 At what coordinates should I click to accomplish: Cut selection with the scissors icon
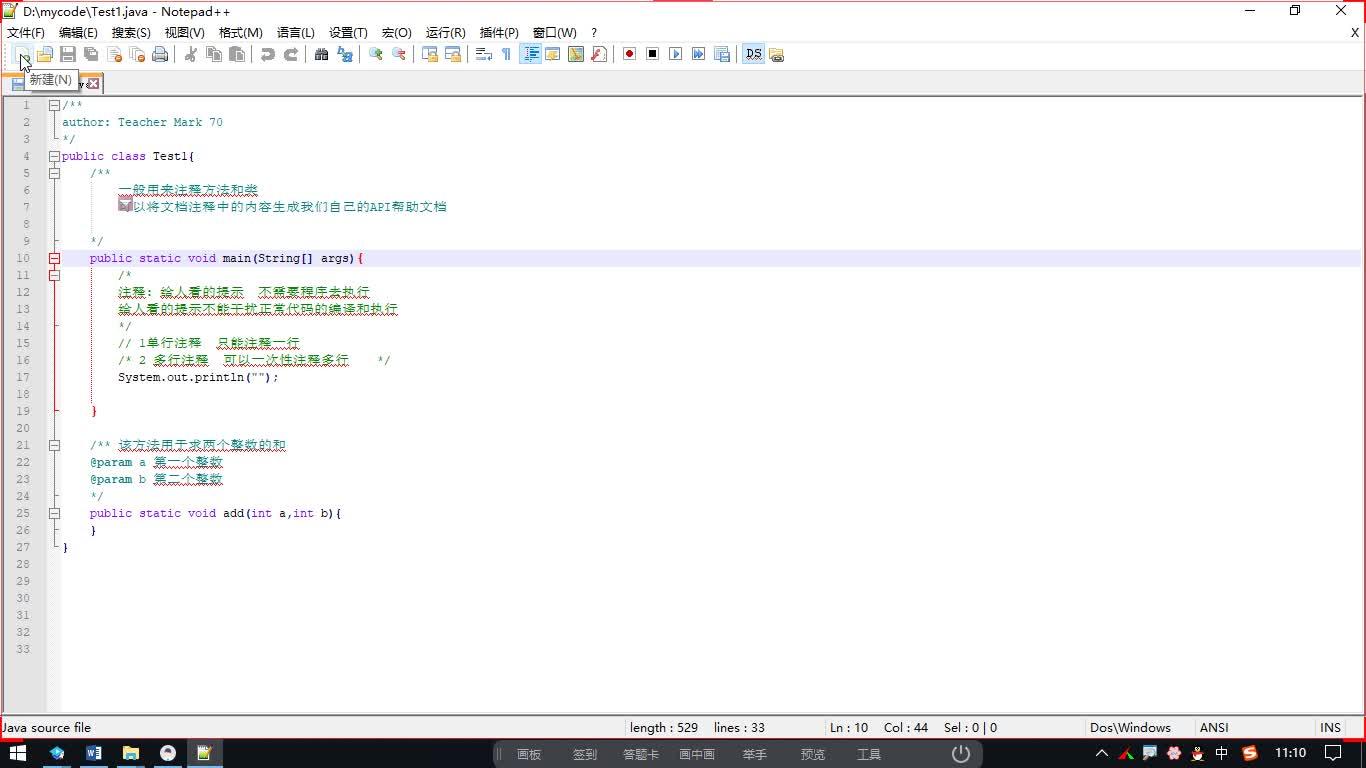click(190, 54)
